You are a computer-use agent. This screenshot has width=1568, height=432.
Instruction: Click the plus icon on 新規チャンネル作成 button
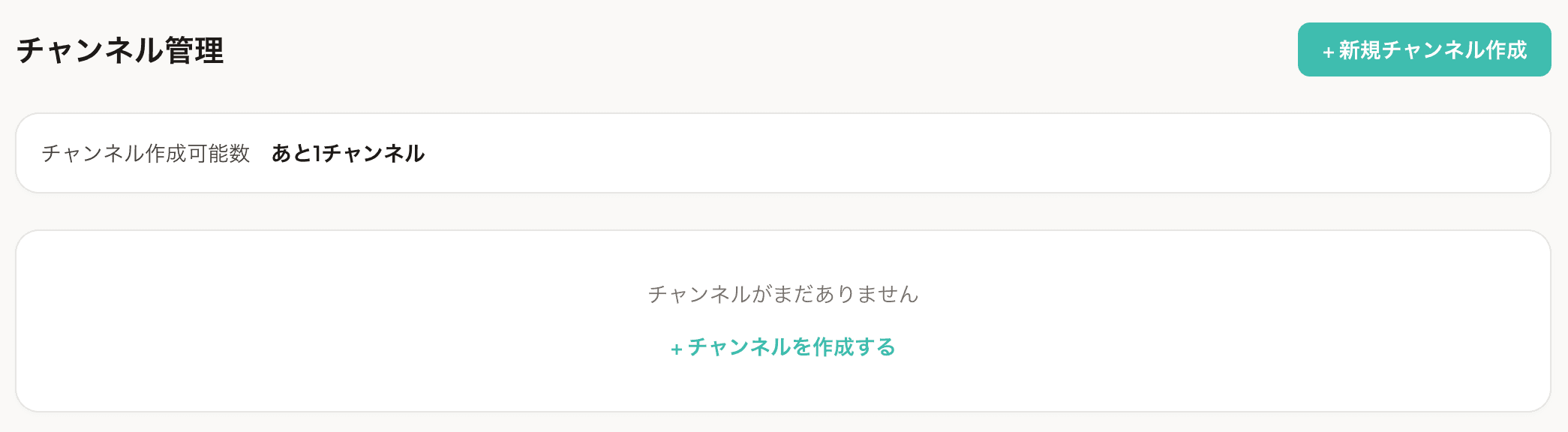tap(1328, 52)
